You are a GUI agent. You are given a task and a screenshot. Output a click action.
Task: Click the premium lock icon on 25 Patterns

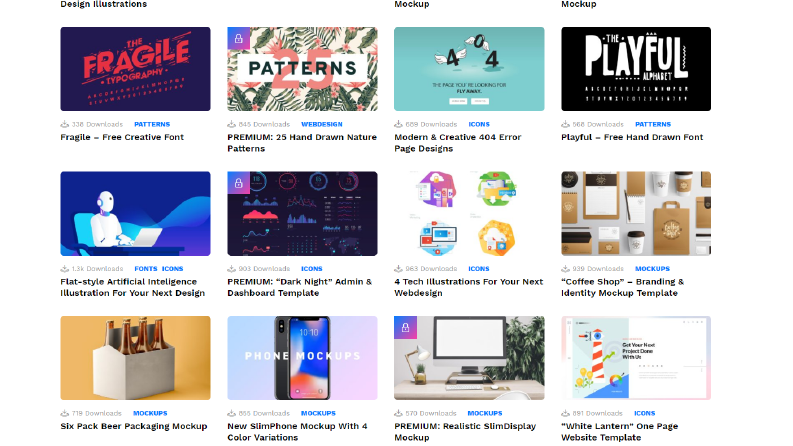(x=238, y=38)
